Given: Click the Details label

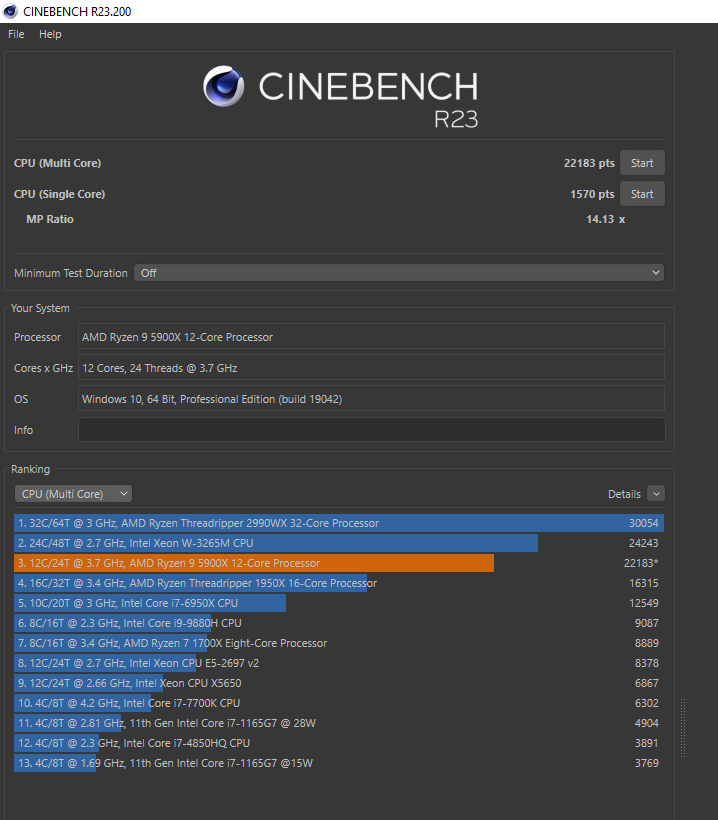Looking at the screenshot, I should point(624,494).
